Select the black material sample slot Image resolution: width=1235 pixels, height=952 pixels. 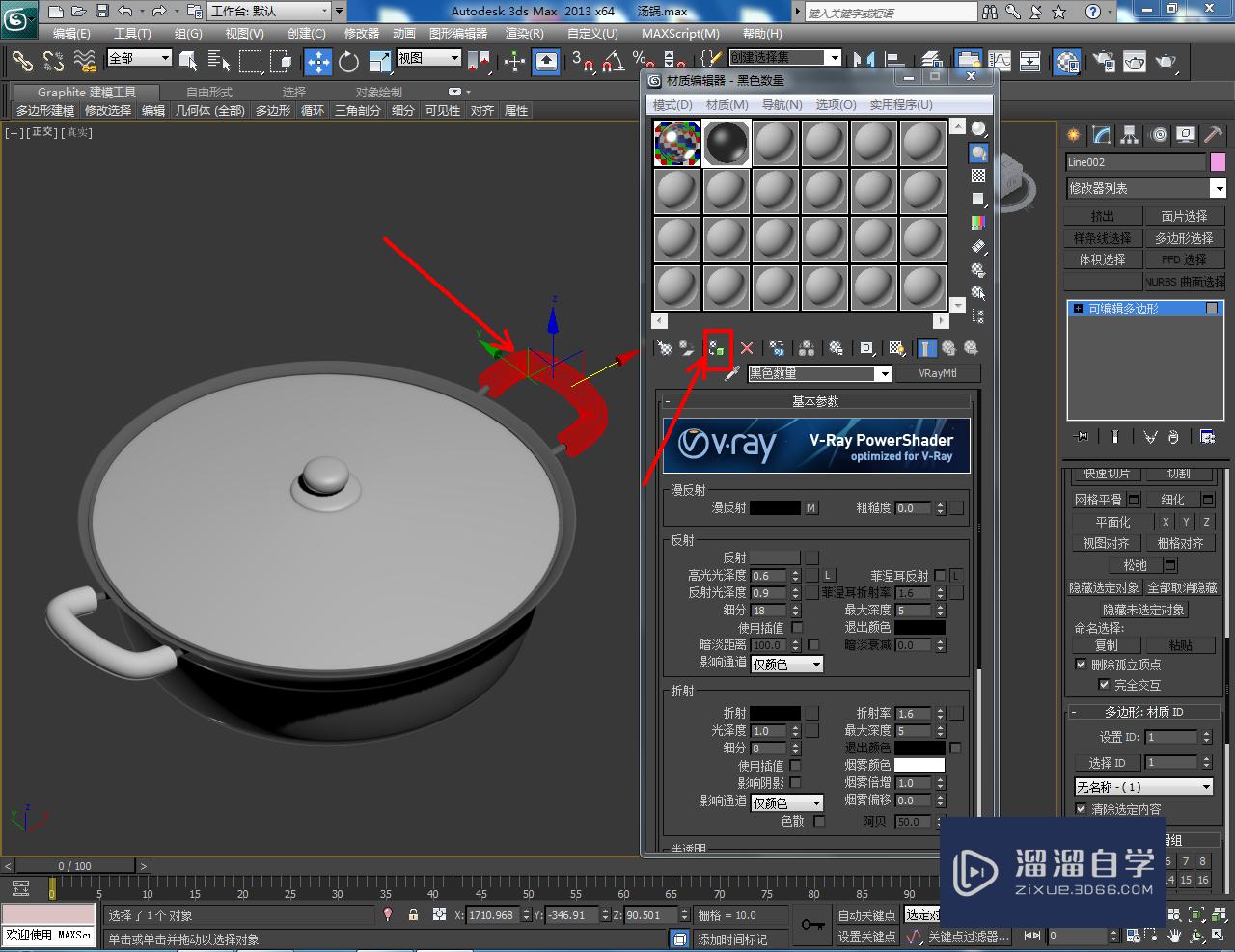coord(727,143)
